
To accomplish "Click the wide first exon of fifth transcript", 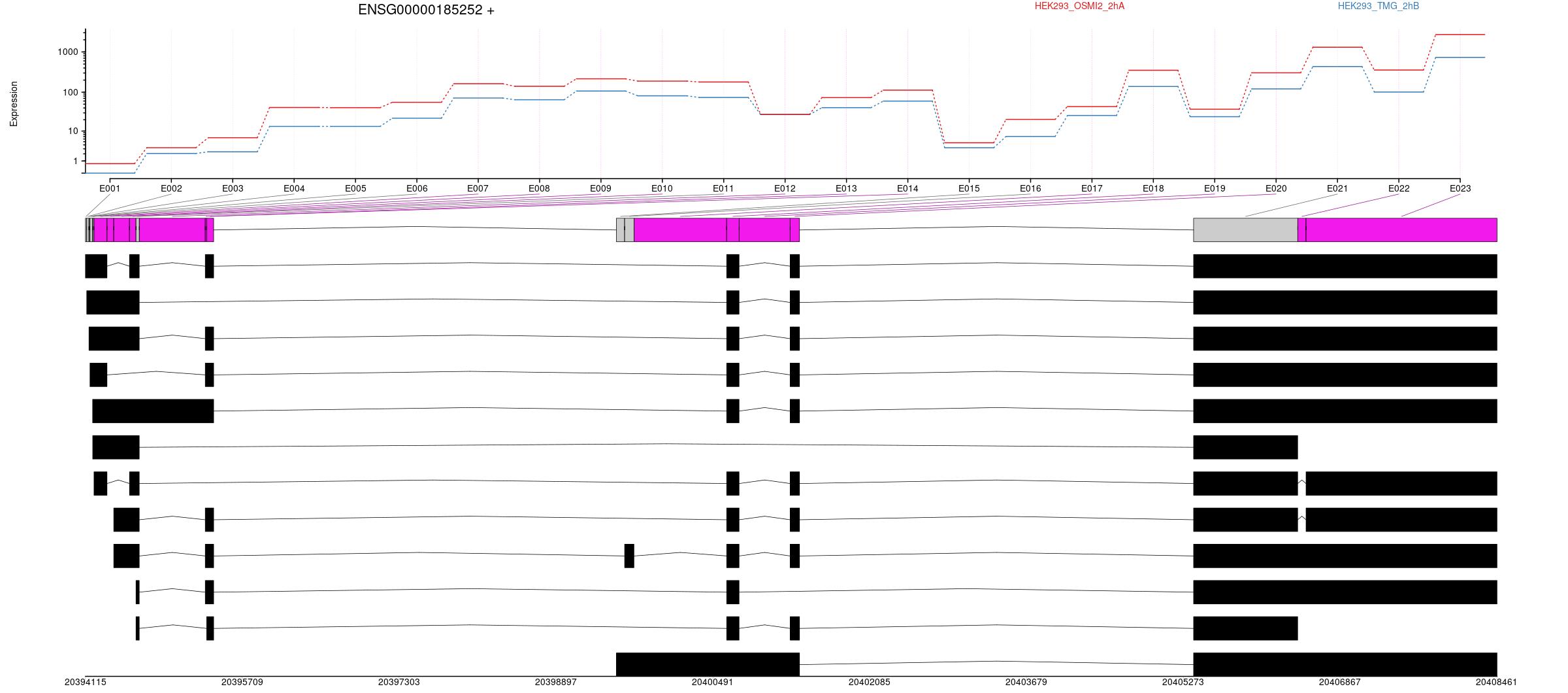I will [x=153, y=411].
